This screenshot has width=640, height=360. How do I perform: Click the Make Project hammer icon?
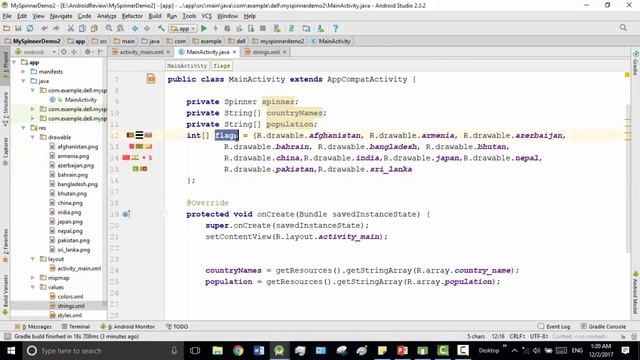(x=161, y=29)
